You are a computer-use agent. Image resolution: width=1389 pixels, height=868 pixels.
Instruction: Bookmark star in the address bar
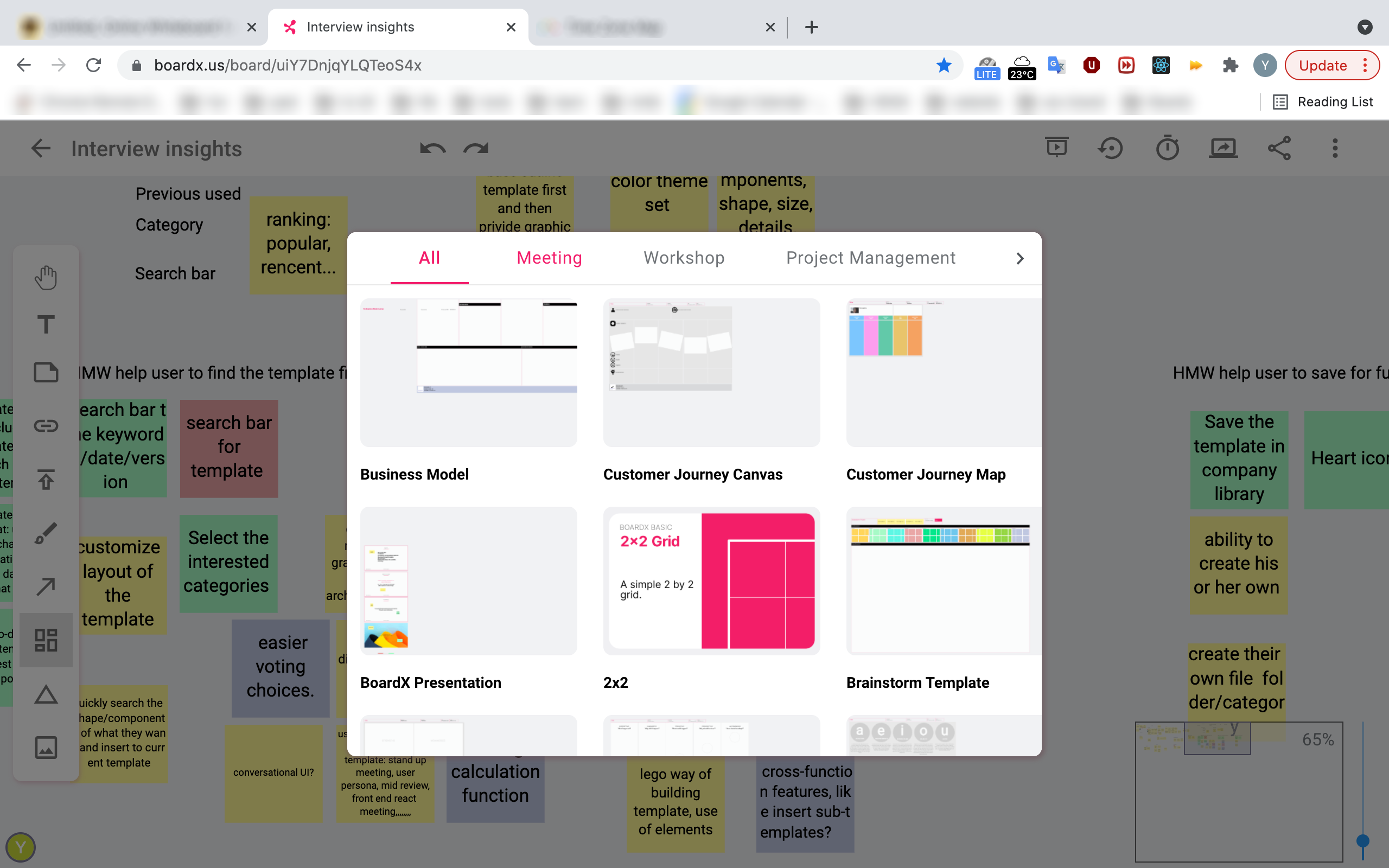point(944,66)
